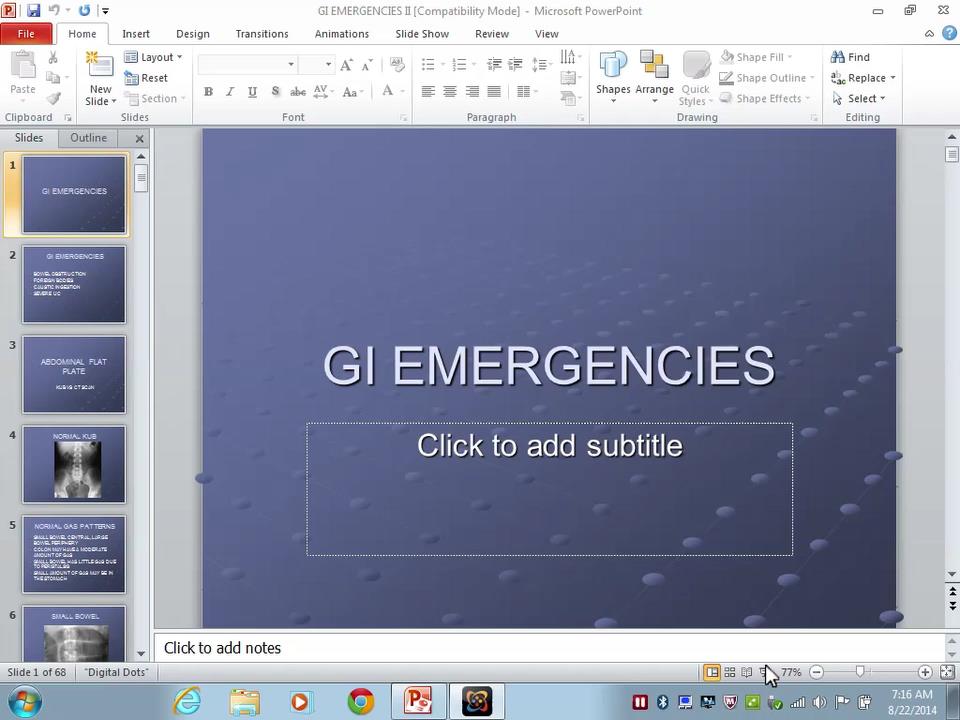Toggle Italic text formatting

coord(230,92)
